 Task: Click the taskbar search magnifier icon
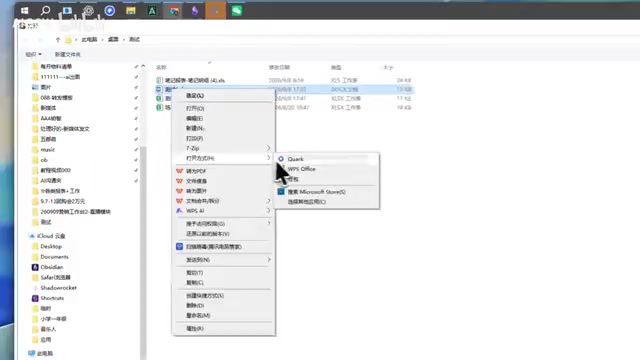(46, 10)
